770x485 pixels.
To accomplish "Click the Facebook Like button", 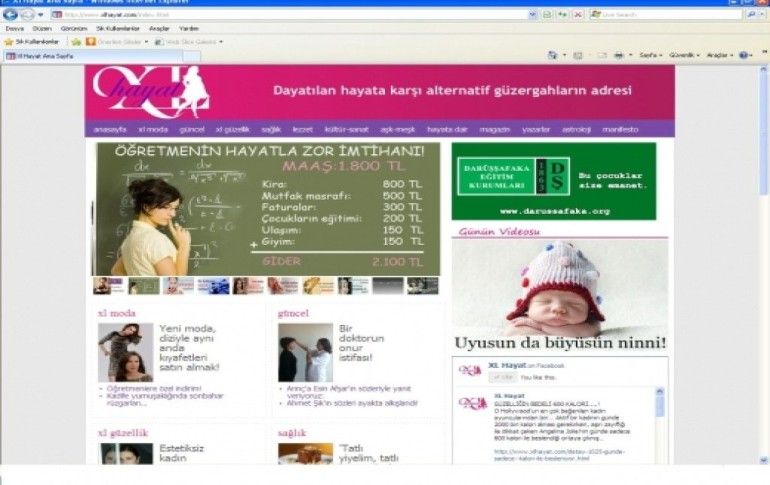I will (x=505, y=377).
